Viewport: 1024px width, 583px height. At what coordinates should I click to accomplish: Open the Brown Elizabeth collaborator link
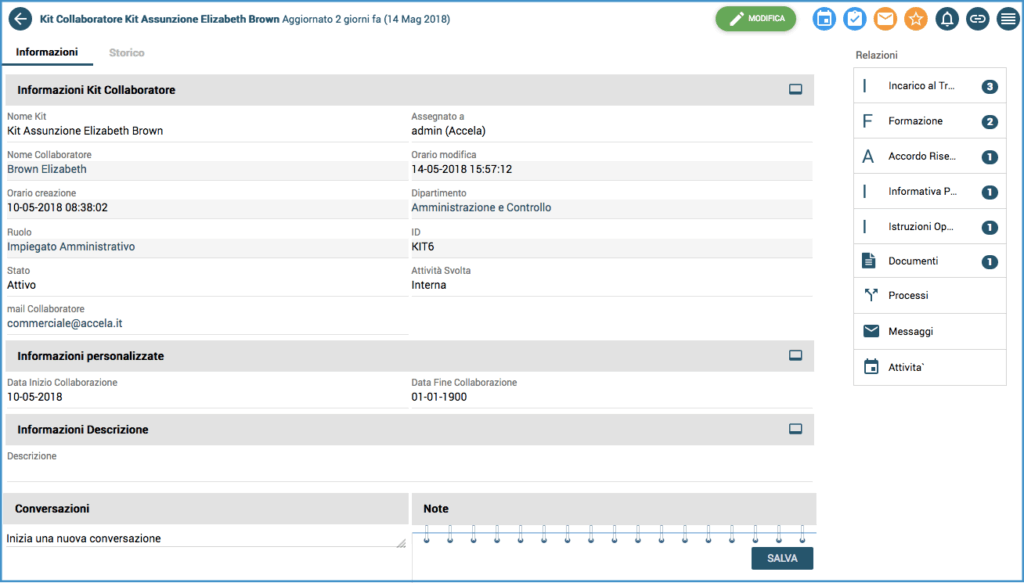click(47, 170)
